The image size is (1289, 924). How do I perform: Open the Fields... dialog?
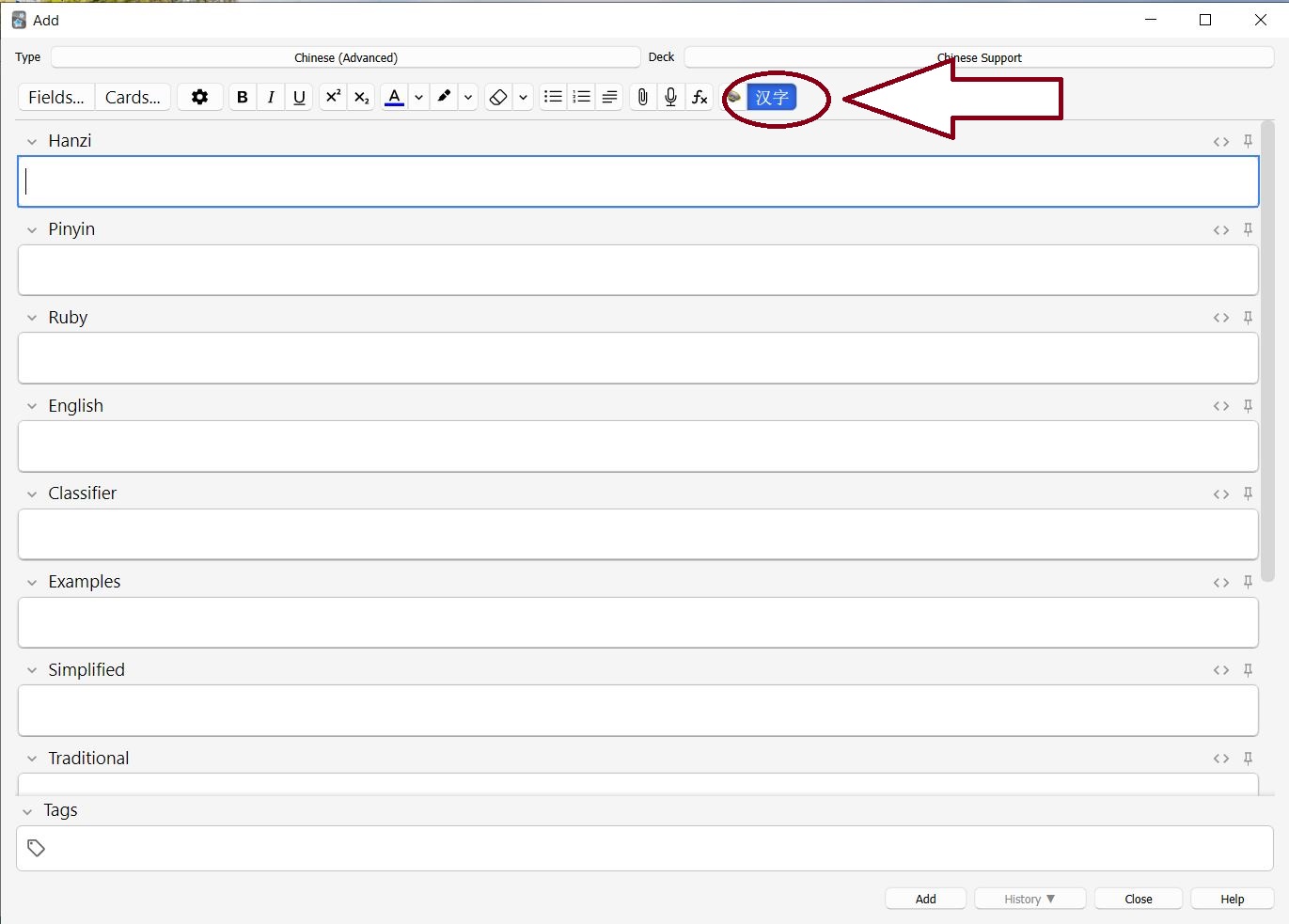tap(56, 97)
